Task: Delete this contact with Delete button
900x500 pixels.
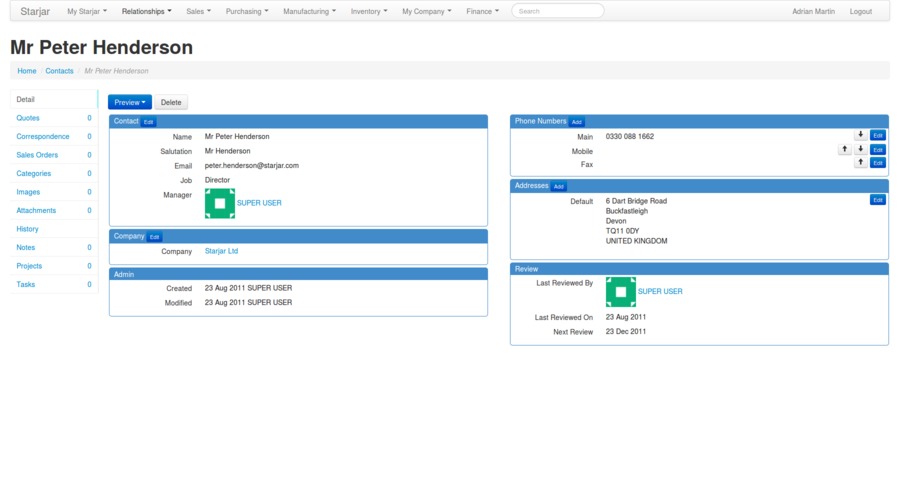Action: click(171, 102)
